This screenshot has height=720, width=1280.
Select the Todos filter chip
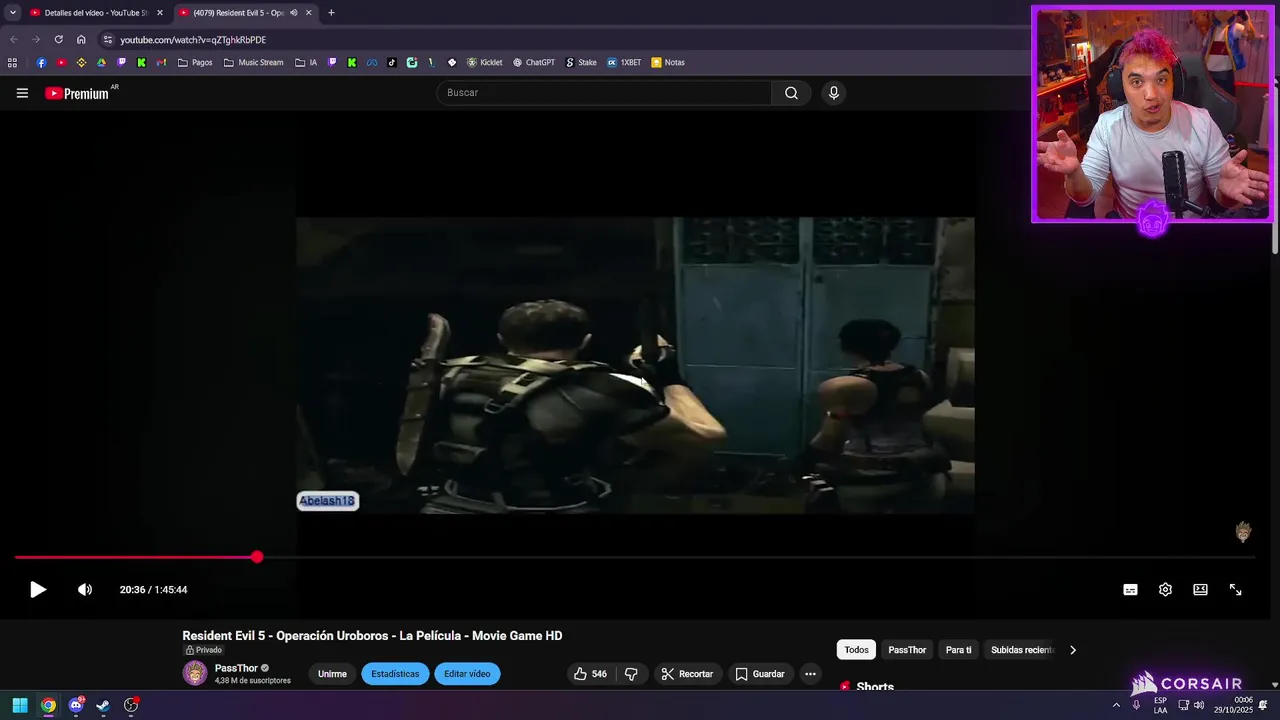pos(856,650)
